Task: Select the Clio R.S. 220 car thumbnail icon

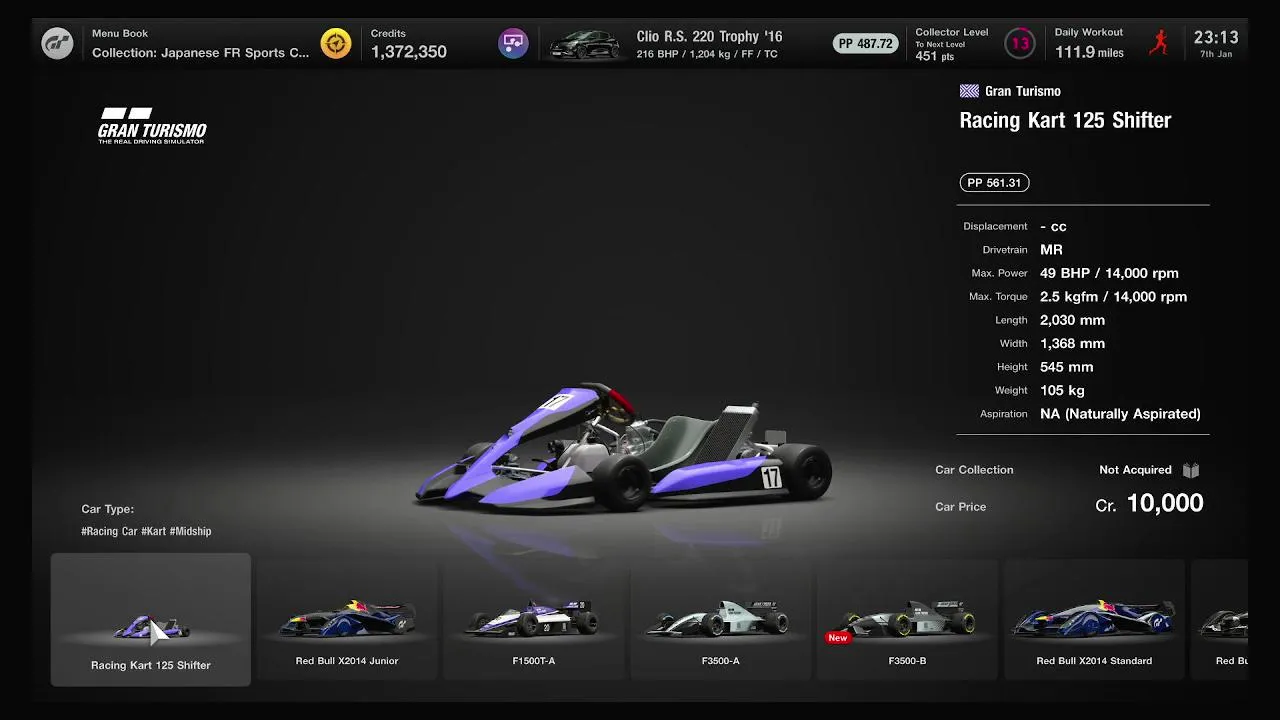Action: [584, 44]
